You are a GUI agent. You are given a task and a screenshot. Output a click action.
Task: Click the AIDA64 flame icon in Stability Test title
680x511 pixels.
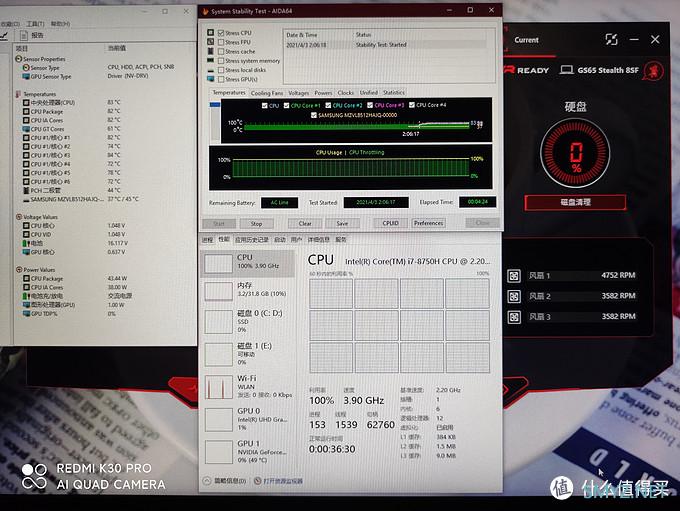click(206, 11)
